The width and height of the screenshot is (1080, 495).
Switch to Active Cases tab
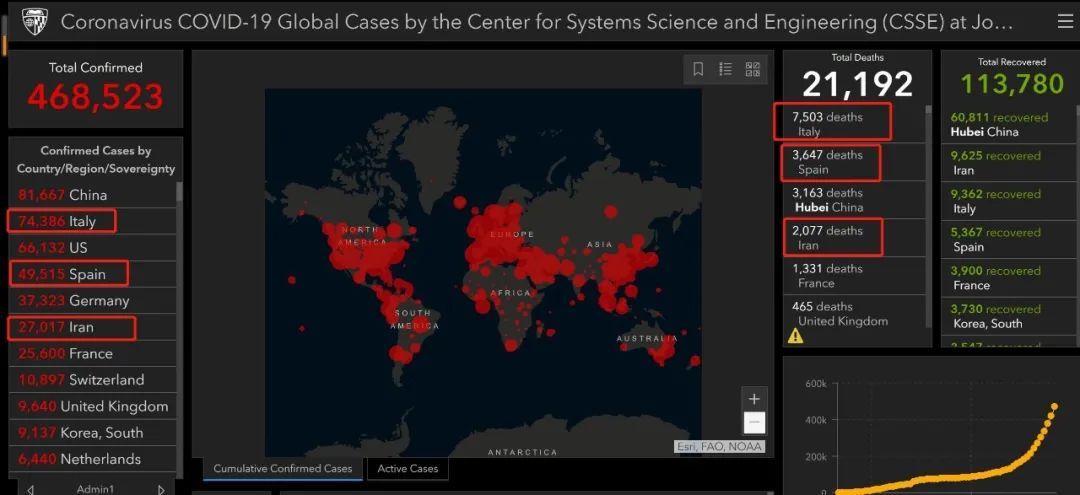coord(408,469)
